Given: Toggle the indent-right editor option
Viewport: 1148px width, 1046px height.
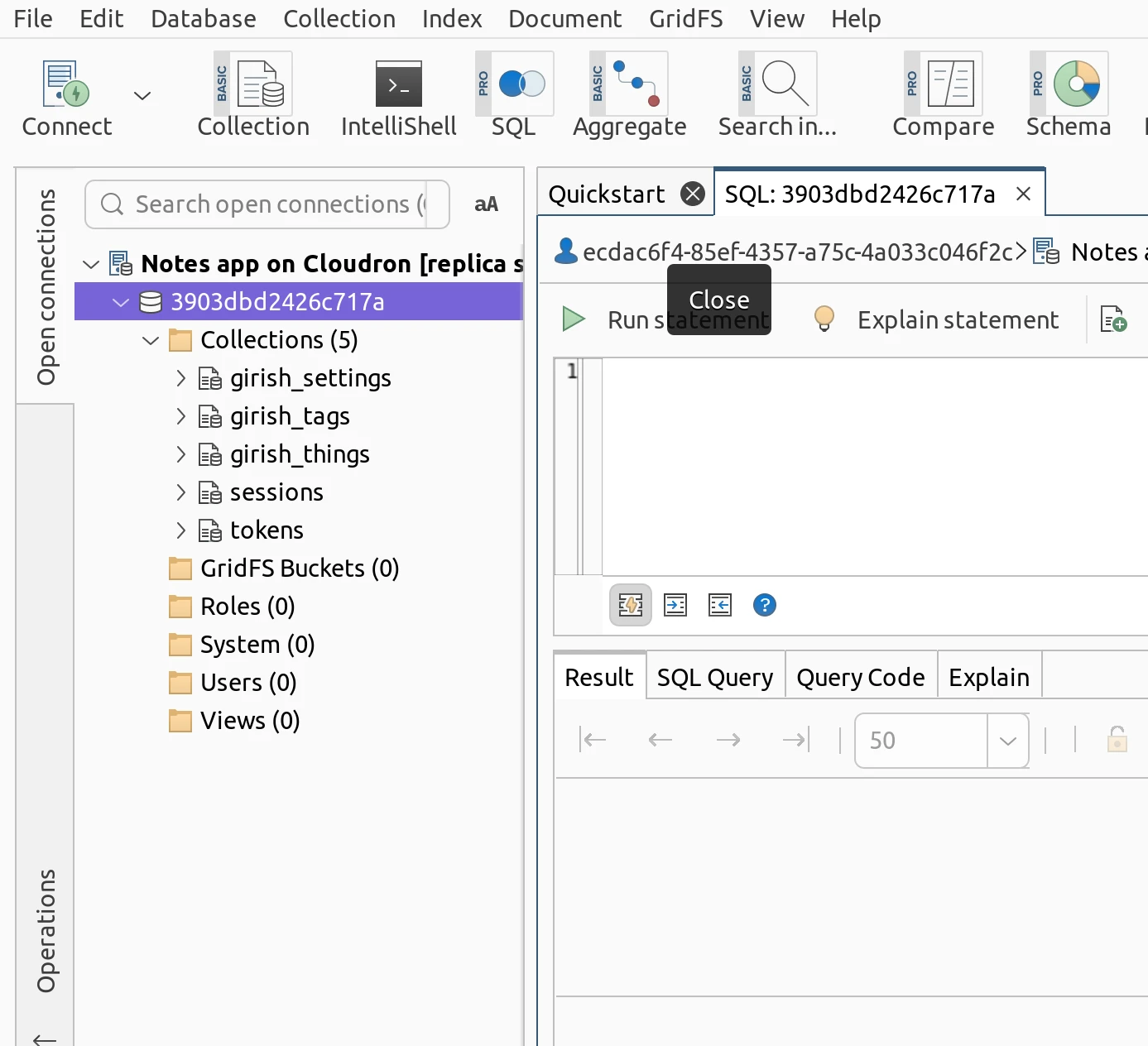Looking at the screenshot, I should point(675,605).
